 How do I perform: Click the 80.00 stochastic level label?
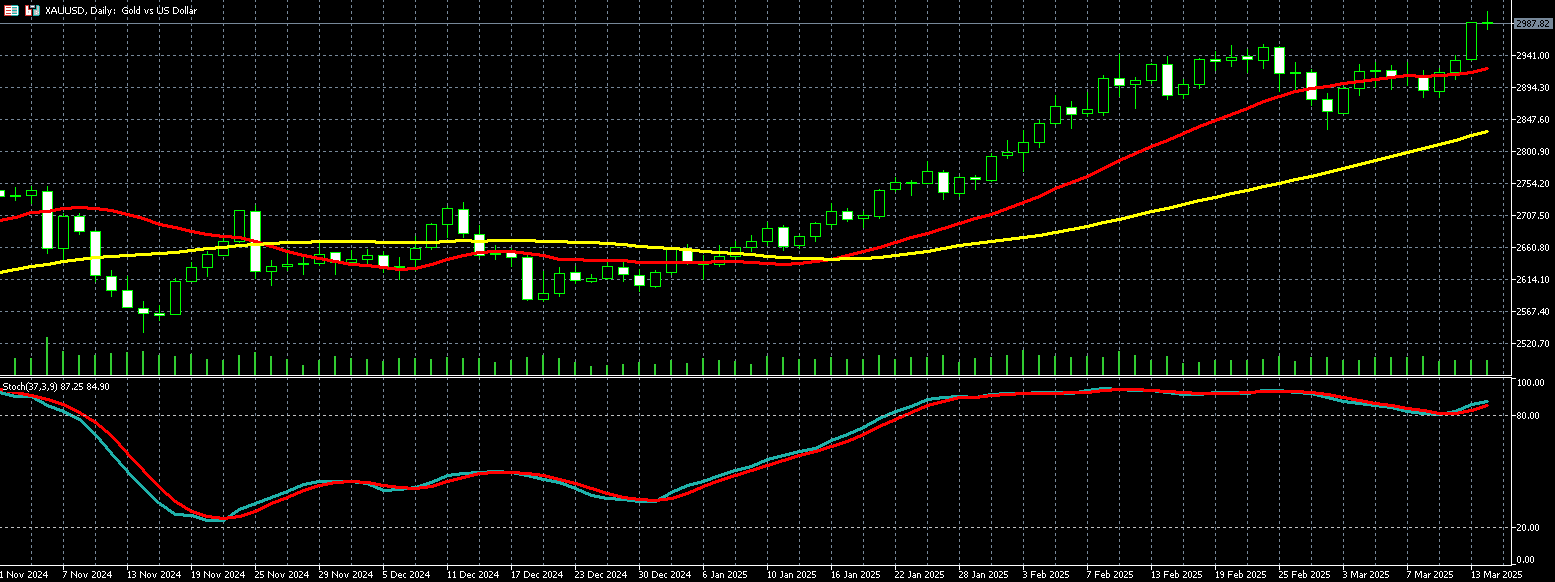tap(1527, 416)
